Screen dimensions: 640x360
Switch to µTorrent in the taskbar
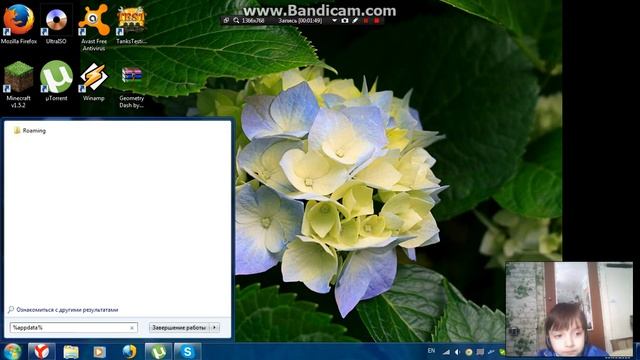point(158,351)
